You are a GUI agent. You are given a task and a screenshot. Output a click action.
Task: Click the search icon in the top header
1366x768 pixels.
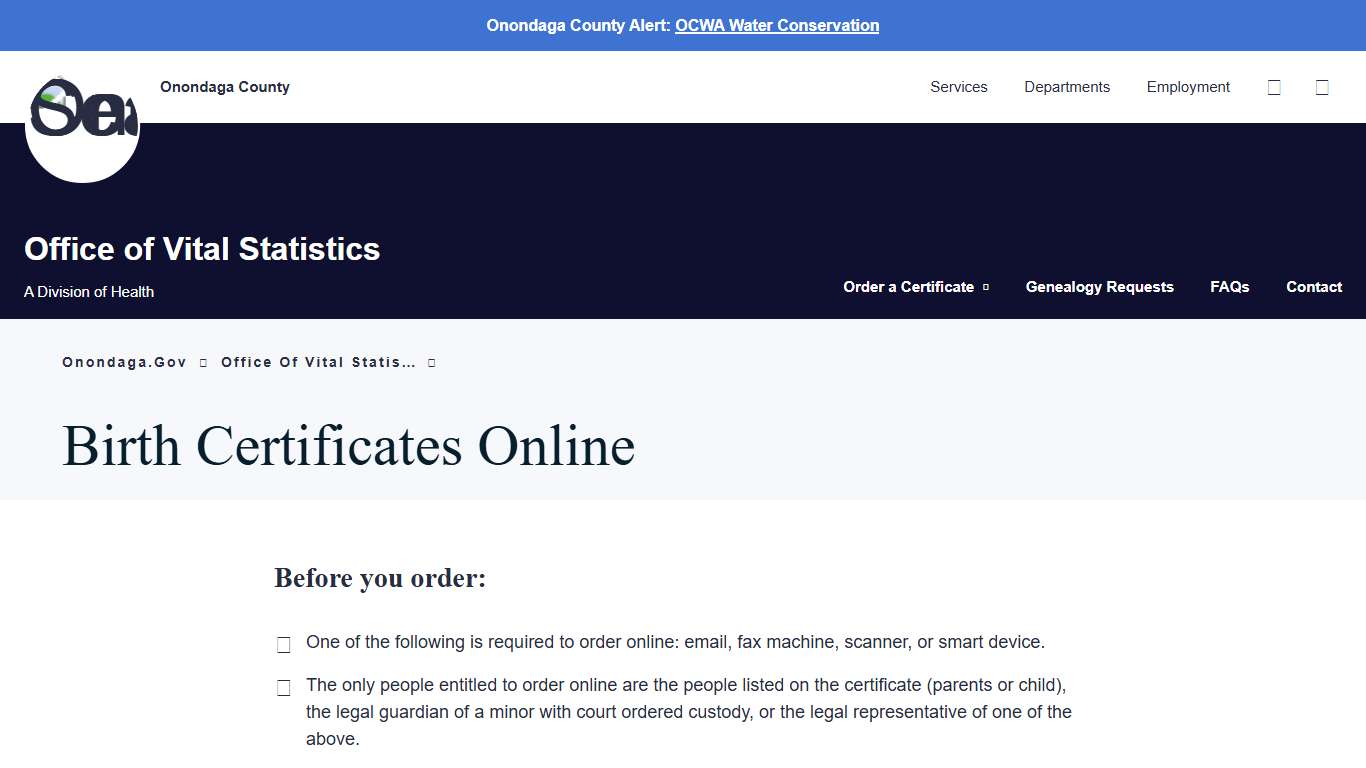1273,87
